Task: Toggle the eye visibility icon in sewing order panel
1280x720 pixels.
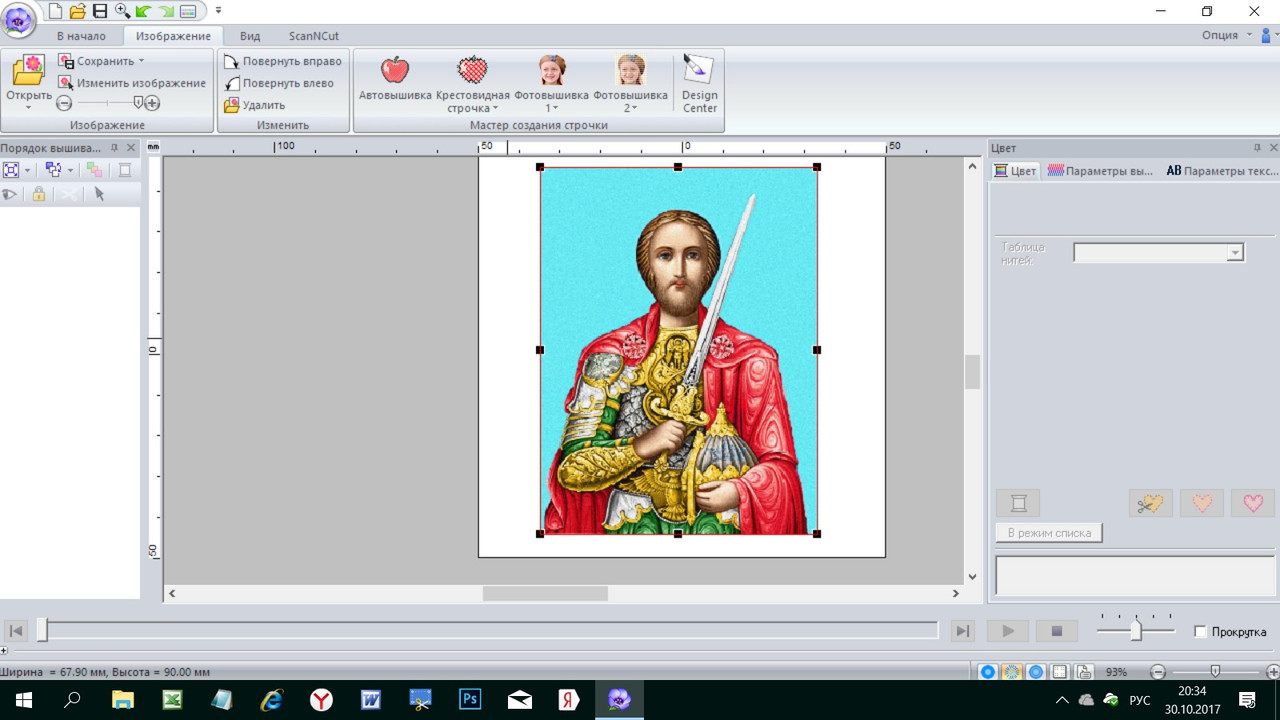Action: tap(11, 194)
